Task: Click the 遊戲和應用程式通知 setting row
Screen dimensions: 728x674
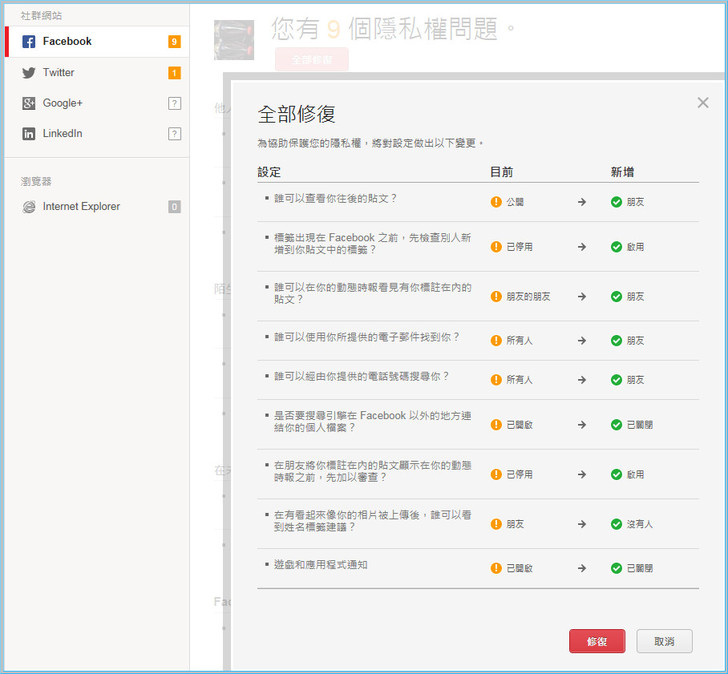Action: (321, 565)
